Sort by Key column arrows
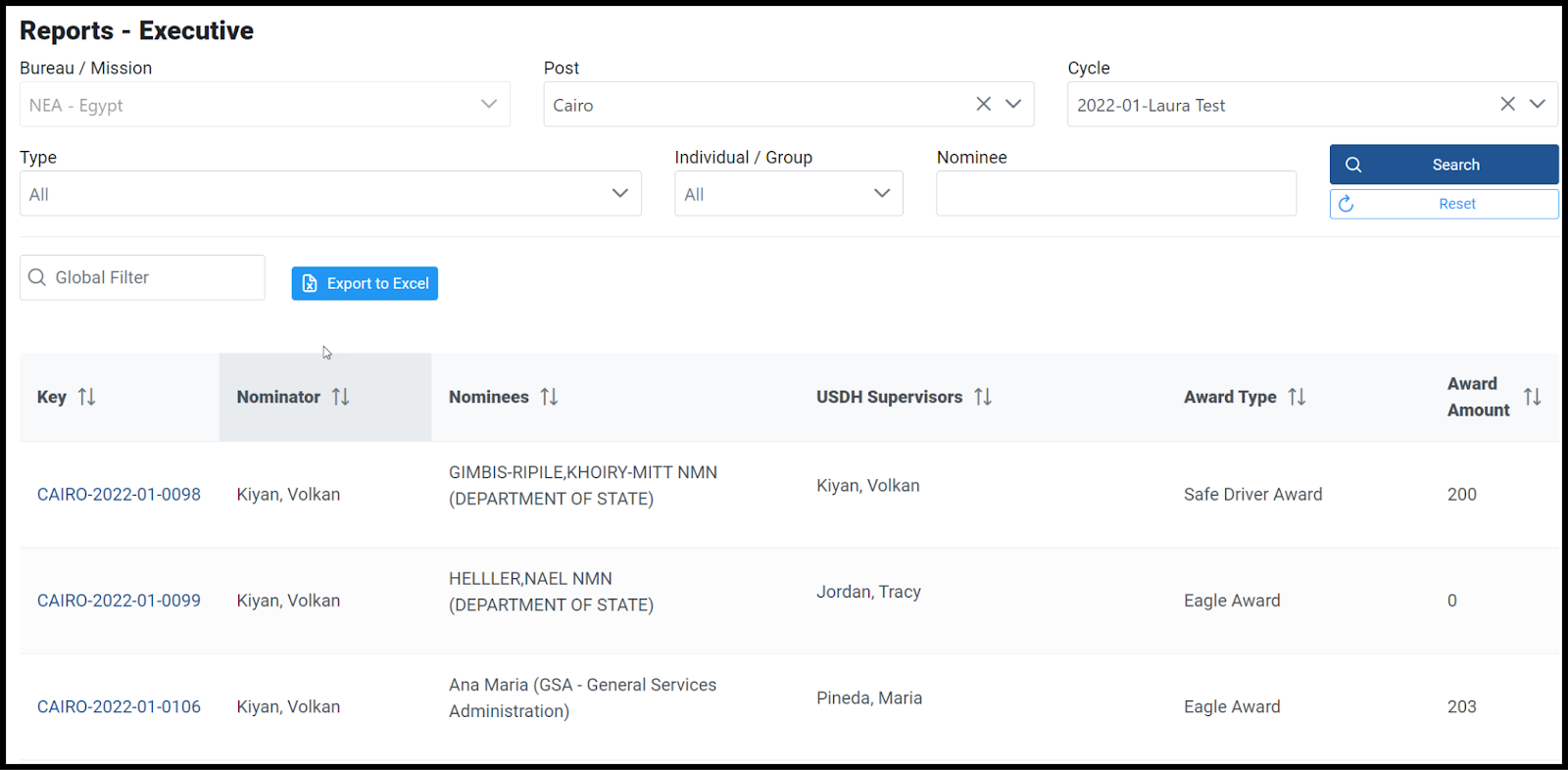Screen dimensions: 1568x770 [x=87, y=397]
